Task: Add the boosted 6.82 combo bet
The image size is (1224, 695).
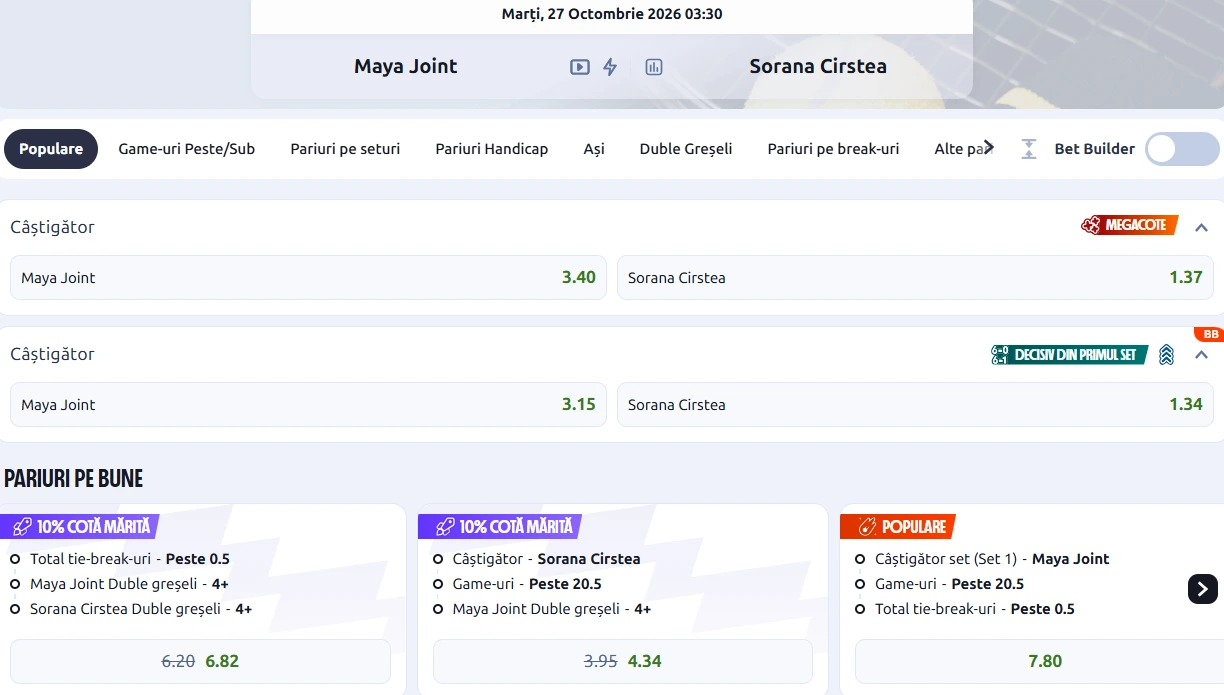Action: click(x=200, y=661)
